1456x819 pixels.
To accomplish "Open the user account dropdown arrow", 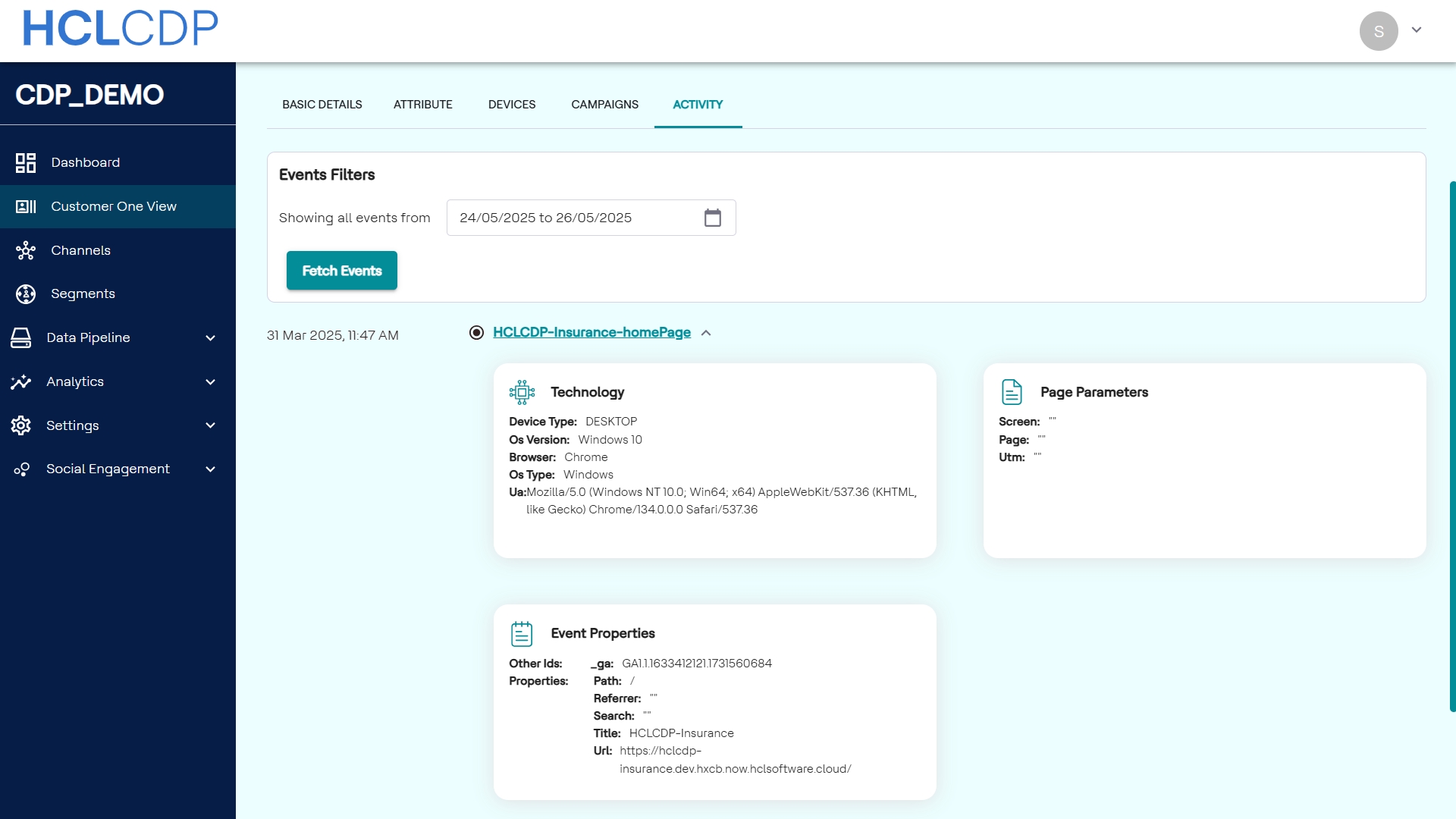I will click(1416, 30).
